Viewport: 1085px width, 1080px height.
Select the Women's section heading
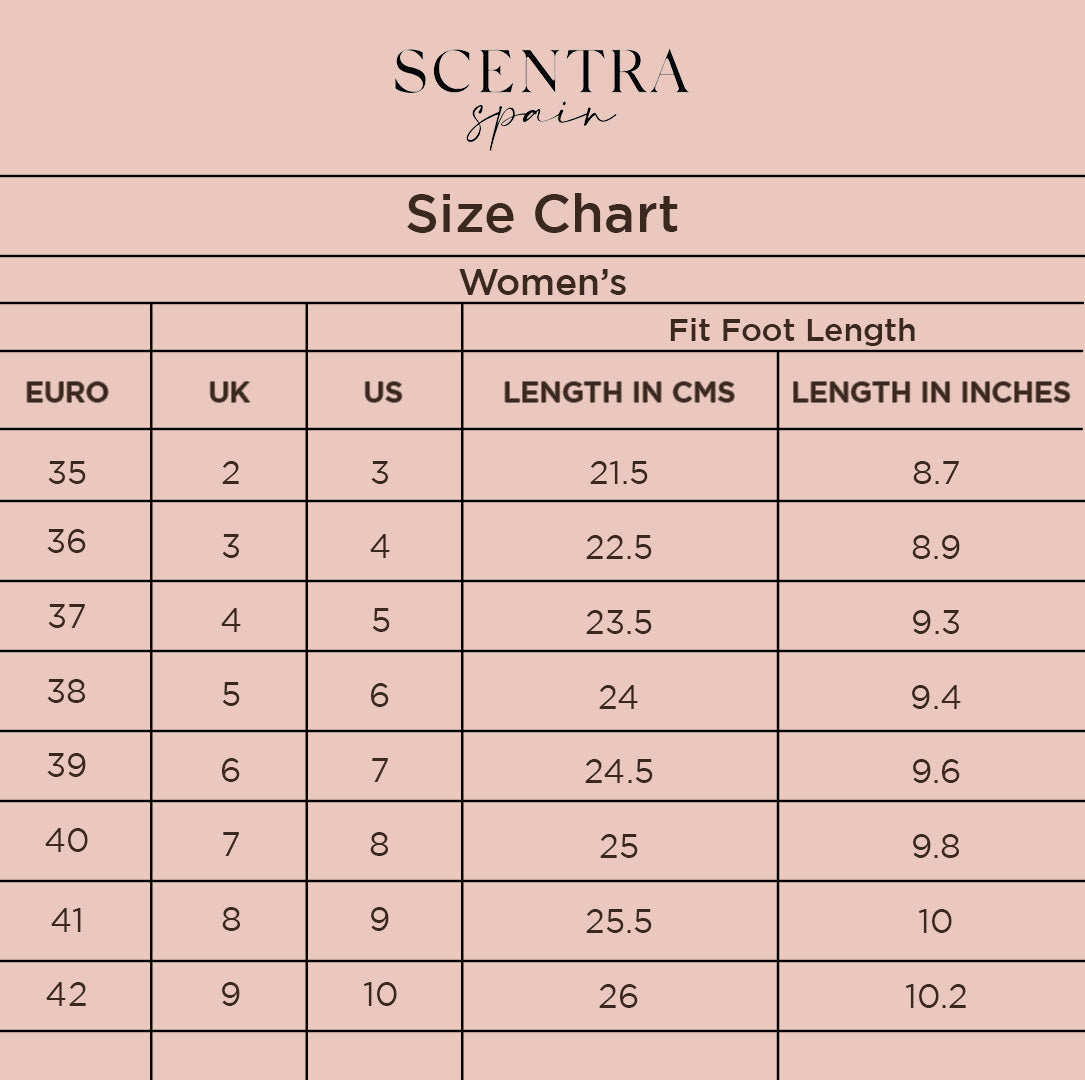(x=542, y=282)
